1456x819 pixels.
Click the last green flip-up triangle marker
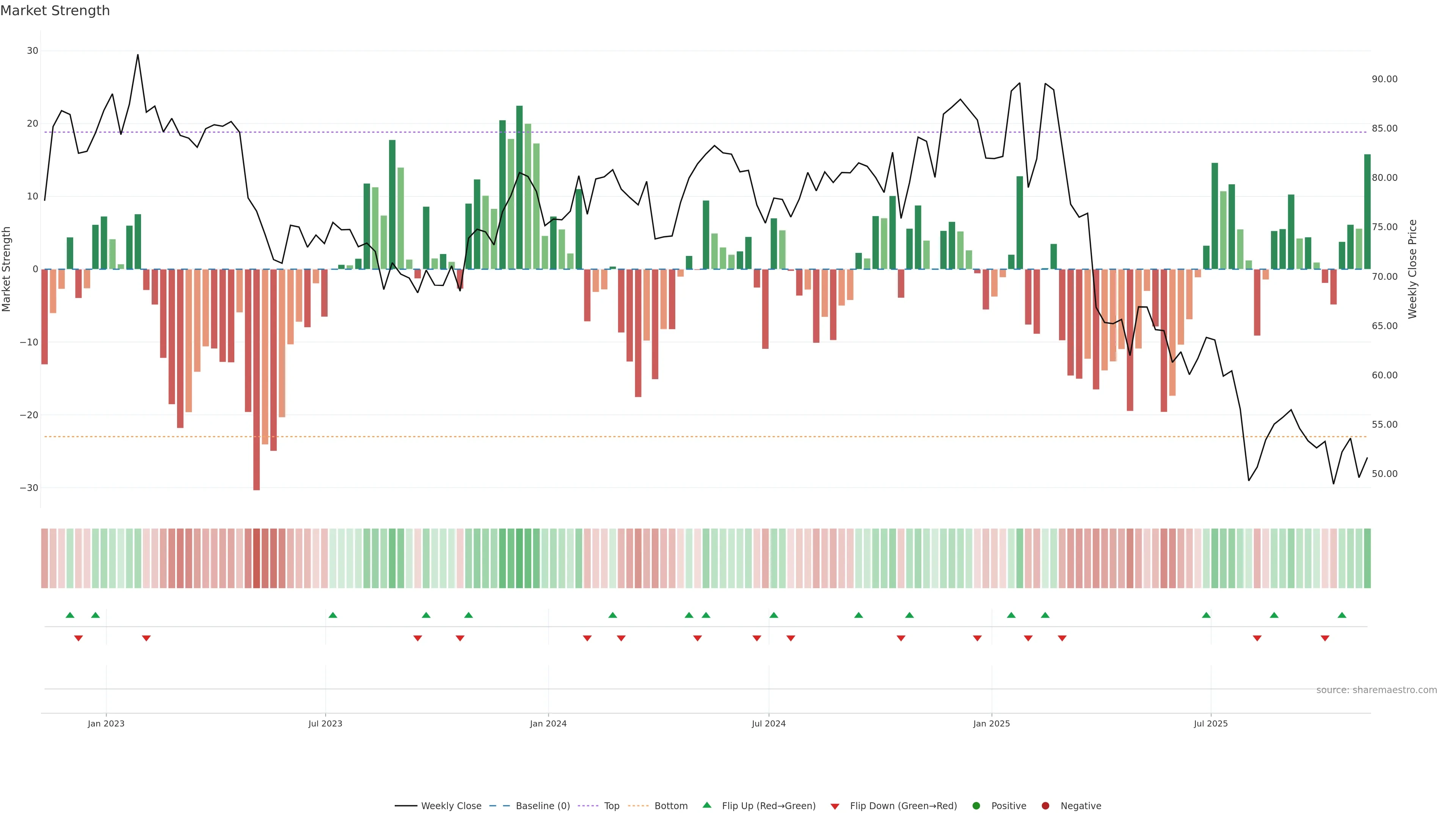pos(1342,615)
